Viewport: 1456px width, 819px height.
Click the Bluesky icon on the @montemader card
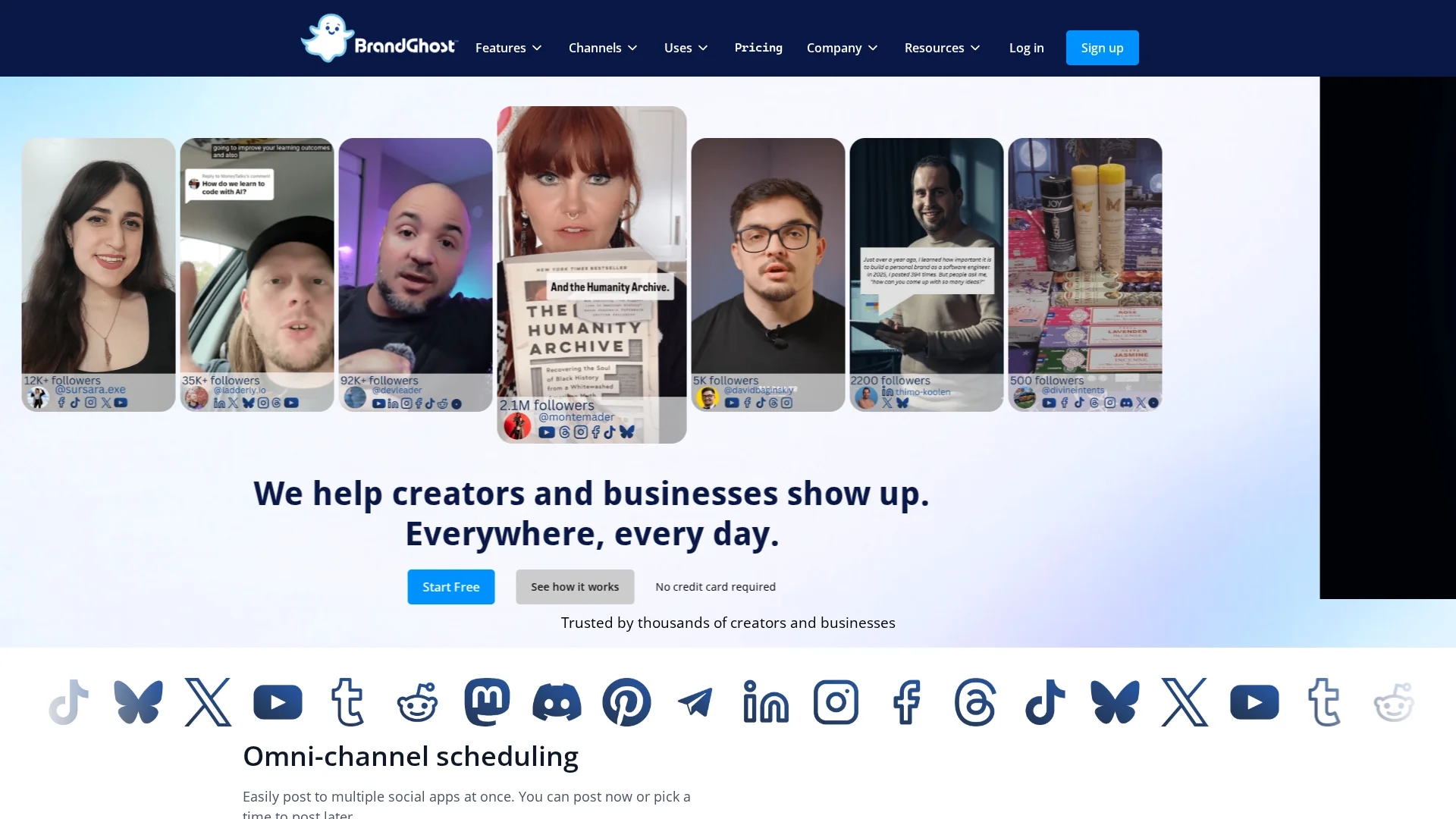pyautogui.click(x=626, y=432)
